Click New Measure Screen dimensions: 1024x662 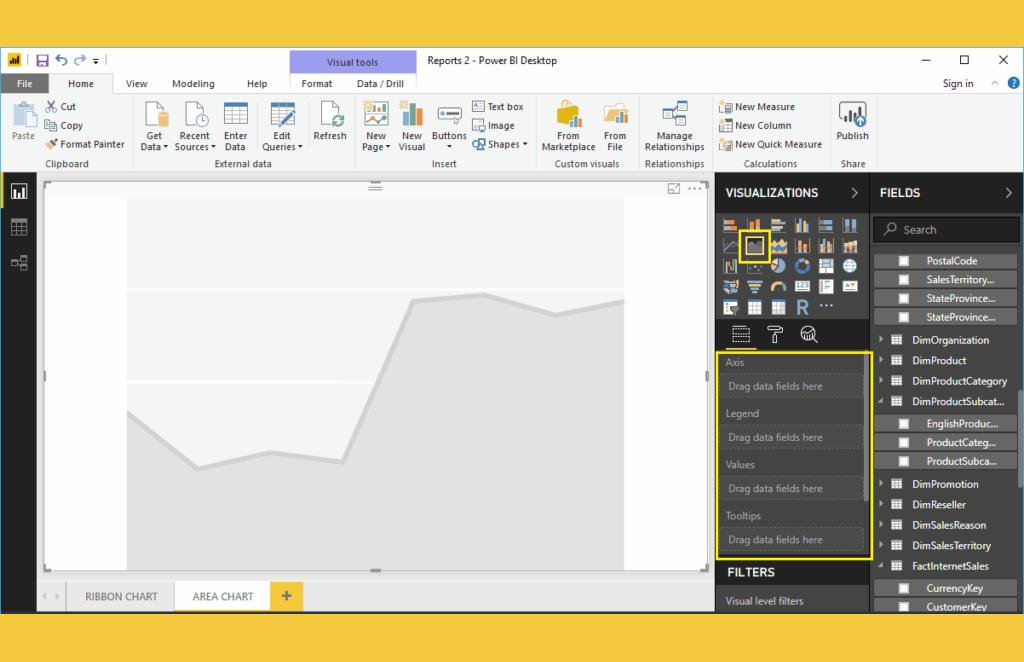point(757,106)
